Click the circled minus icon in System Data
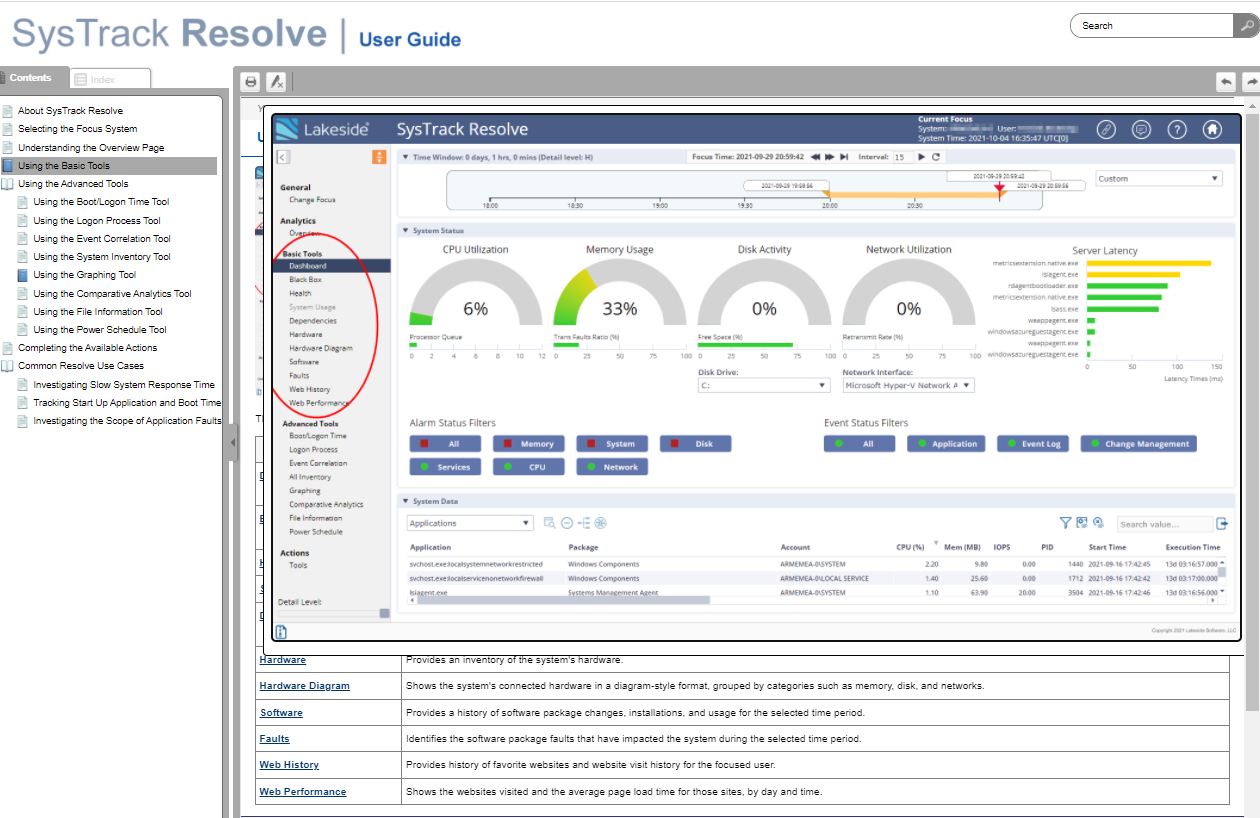This screenshot has width=1260, height=818. coord(566,523)
